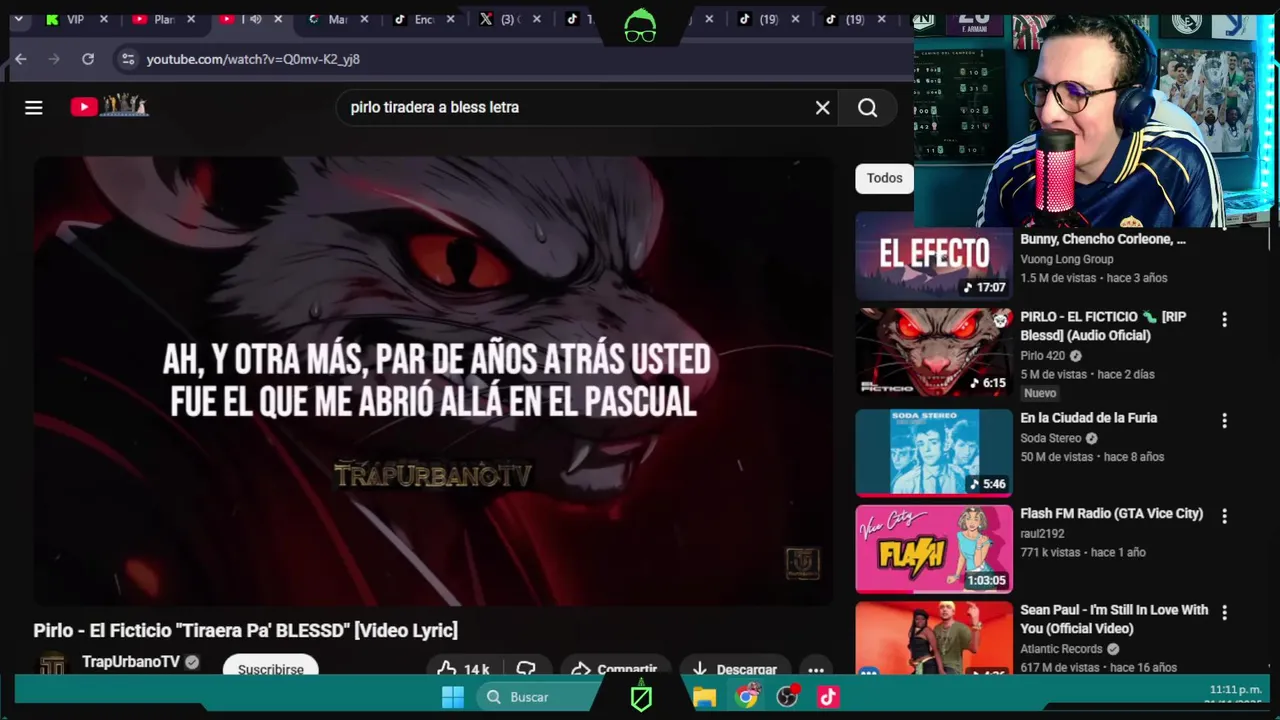Close the VIP tab
This screenshot has height=720, width=1280.
pyautogui.click(x=103, y=19)
